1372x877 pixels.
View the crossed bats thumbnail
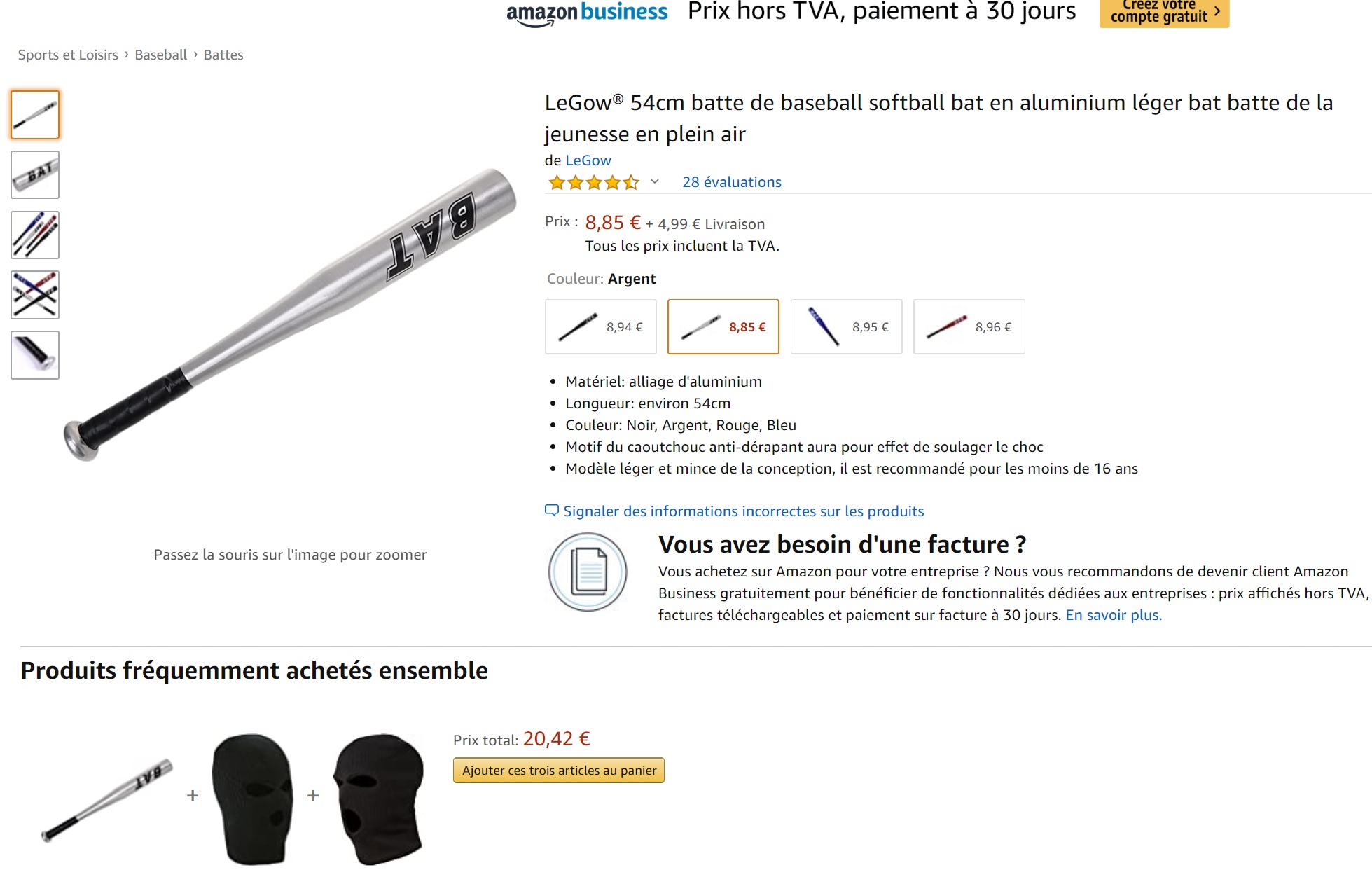point(35,295)
